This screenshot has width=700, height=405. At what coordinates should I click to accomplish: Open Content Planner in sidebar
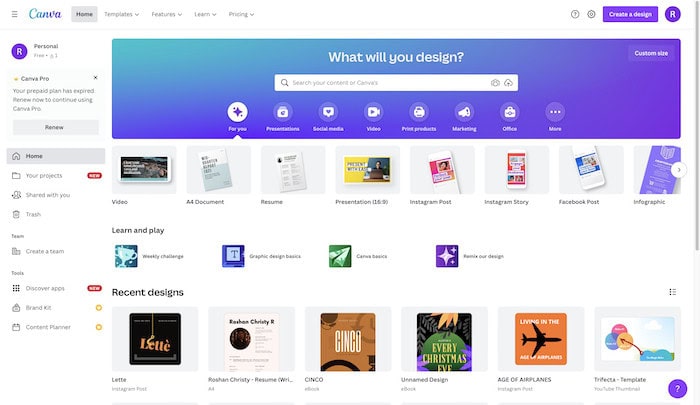point(56,327)
